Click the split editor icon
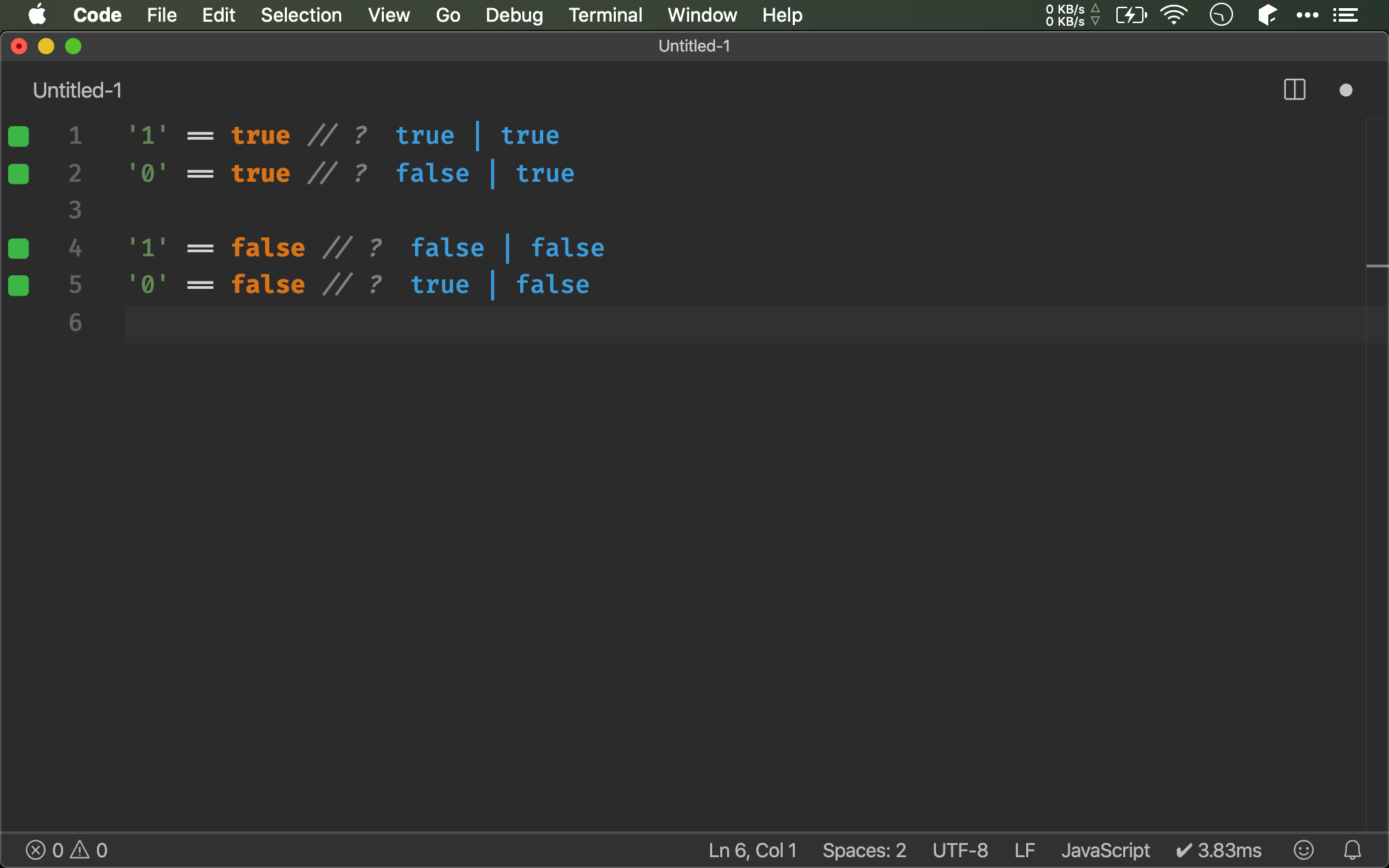The image size is (1389, 868). pyautogui.click(x=1294, y=90)
